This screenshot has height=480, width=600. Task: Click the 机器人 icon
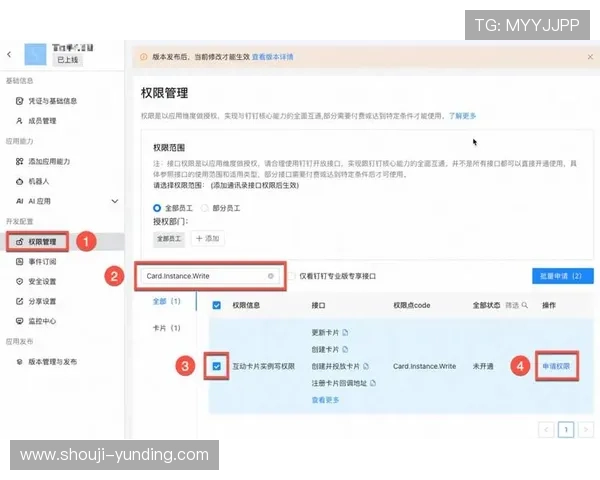coord(20,181)
